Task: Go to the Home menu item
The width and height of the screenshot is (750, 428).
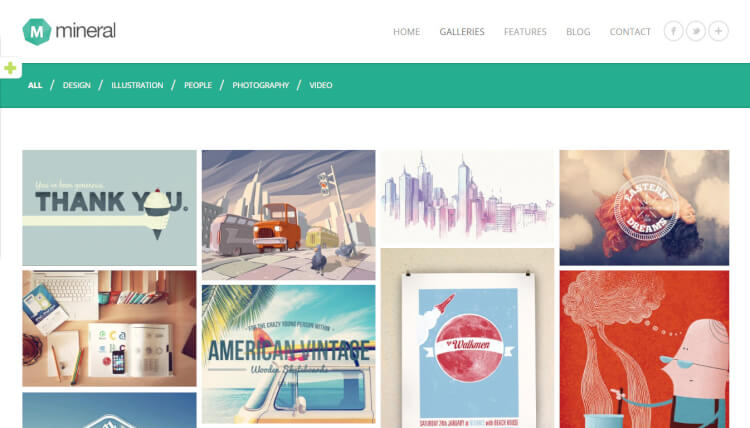Action: click(x=407, y=32)
